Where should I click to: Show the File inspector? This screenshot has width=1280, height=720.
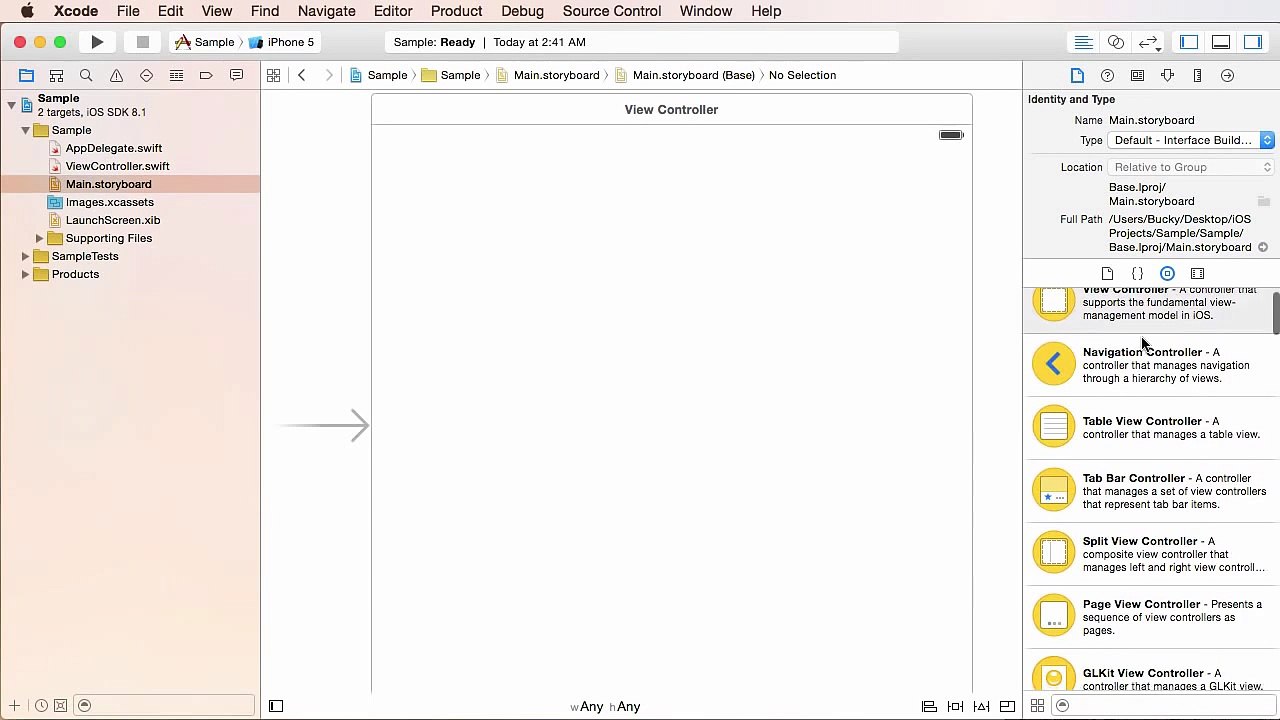click(1077, 75)
